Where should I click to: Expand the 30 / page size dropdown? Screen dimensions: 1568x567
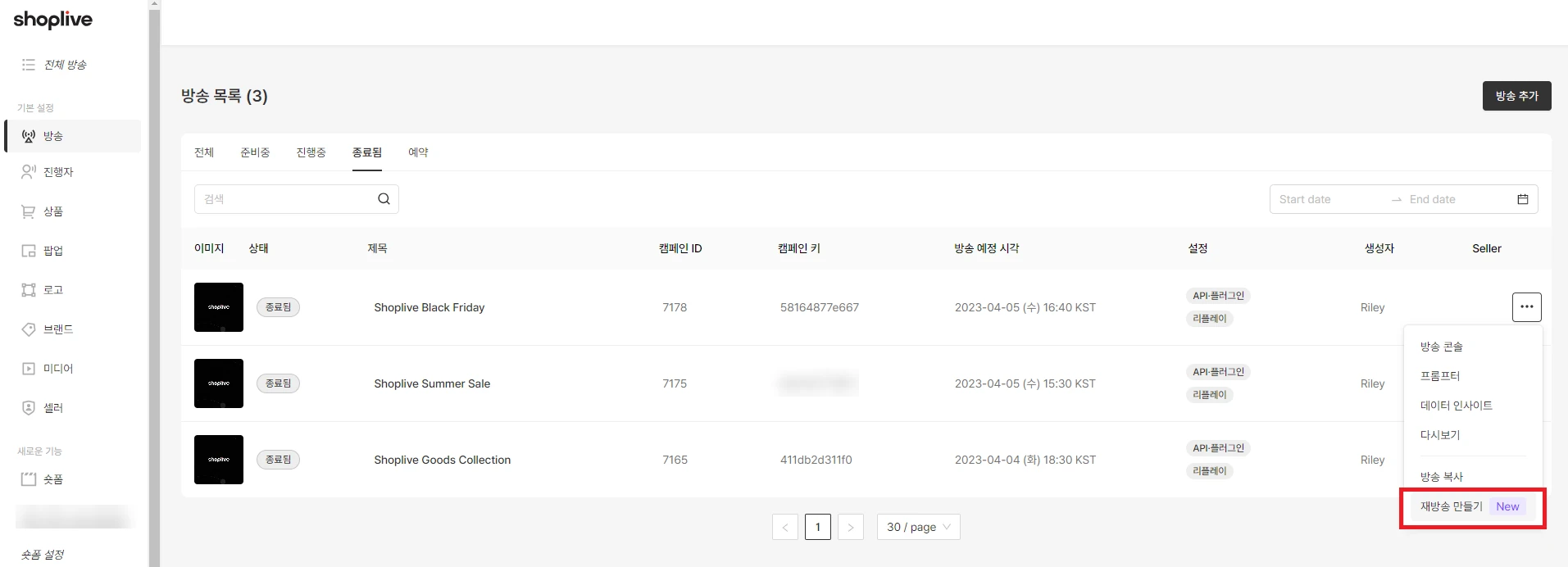click(x=919, y=527)
